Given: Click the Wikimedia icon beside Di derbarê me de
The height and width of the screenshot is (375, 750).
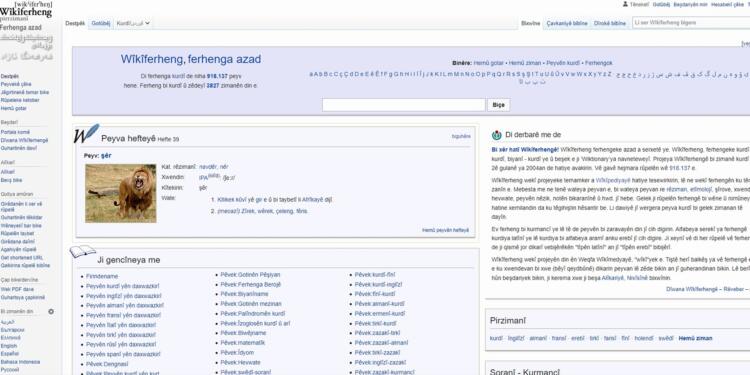Looking at the screenshot, I should click(496, 135).
